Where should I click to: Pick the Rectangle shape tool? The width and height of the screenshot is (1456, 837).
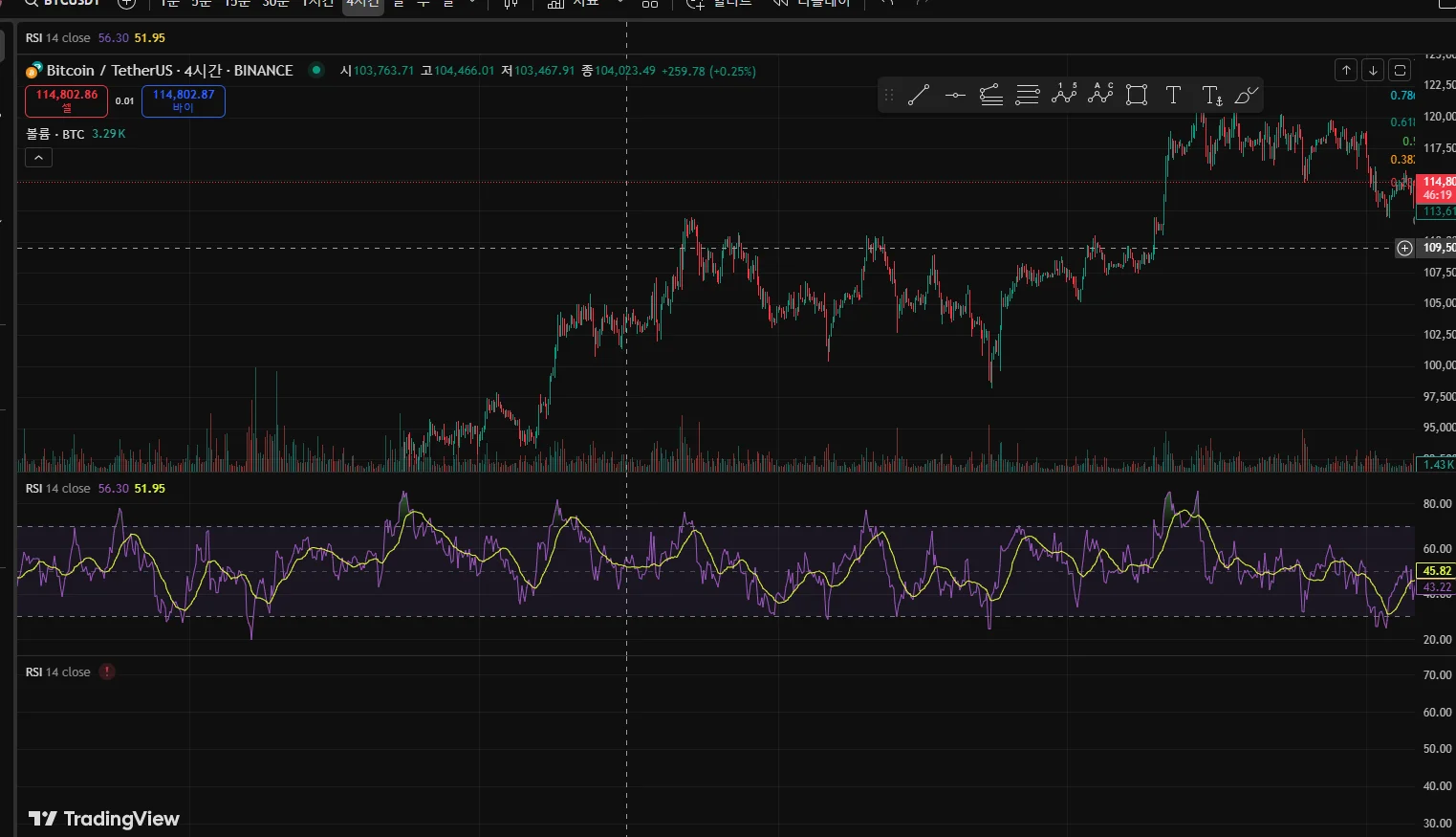(x=1137, y=95)
